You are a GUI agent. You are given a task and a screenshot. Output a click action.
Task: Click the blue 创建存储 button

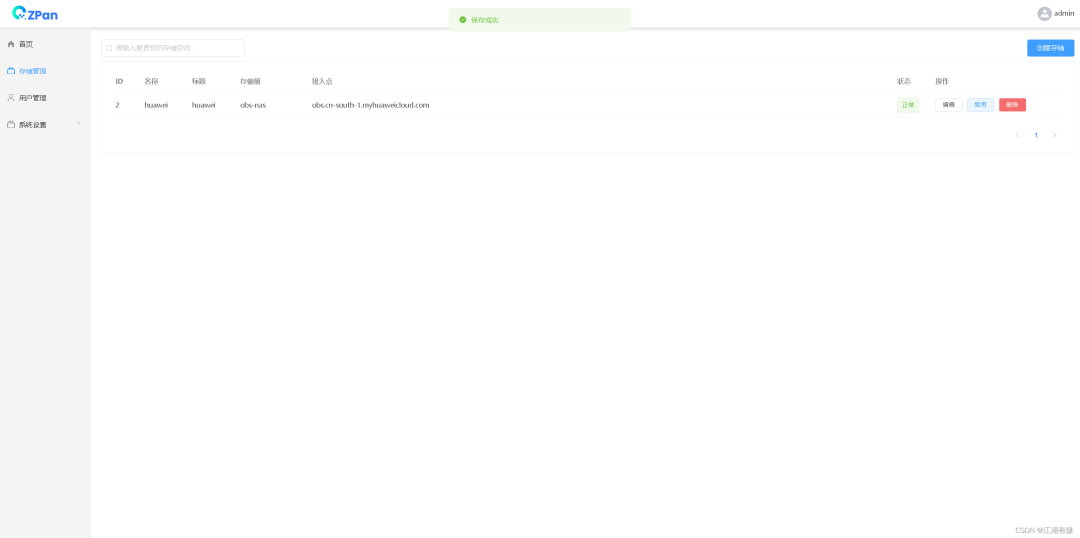click(1050, 48)
